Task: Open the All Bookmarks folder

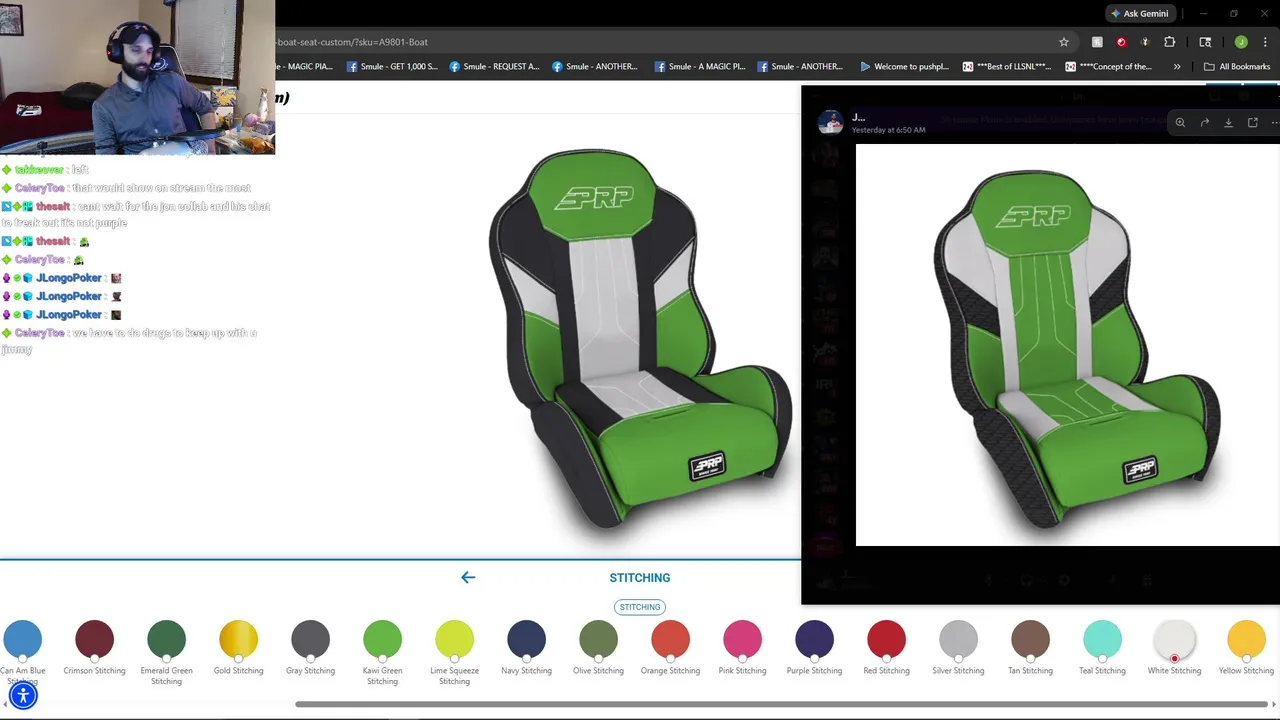Action: pos(1237,67)
